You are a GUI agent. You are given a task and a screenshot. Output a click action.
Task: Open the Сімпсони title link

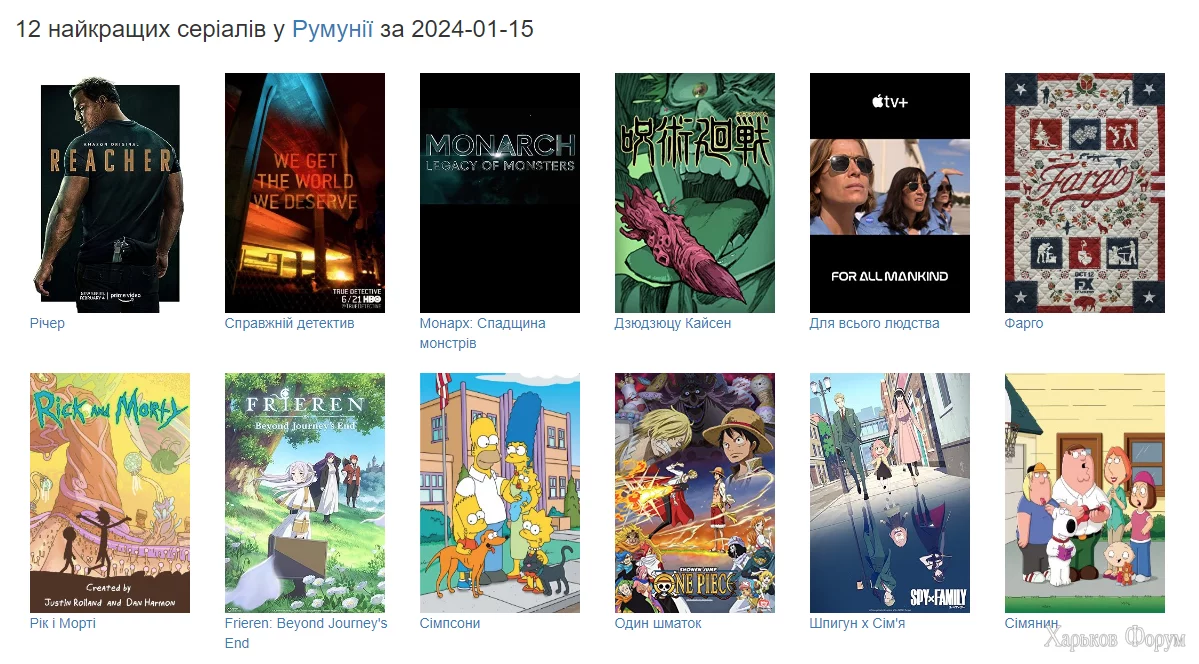point(450,623)
